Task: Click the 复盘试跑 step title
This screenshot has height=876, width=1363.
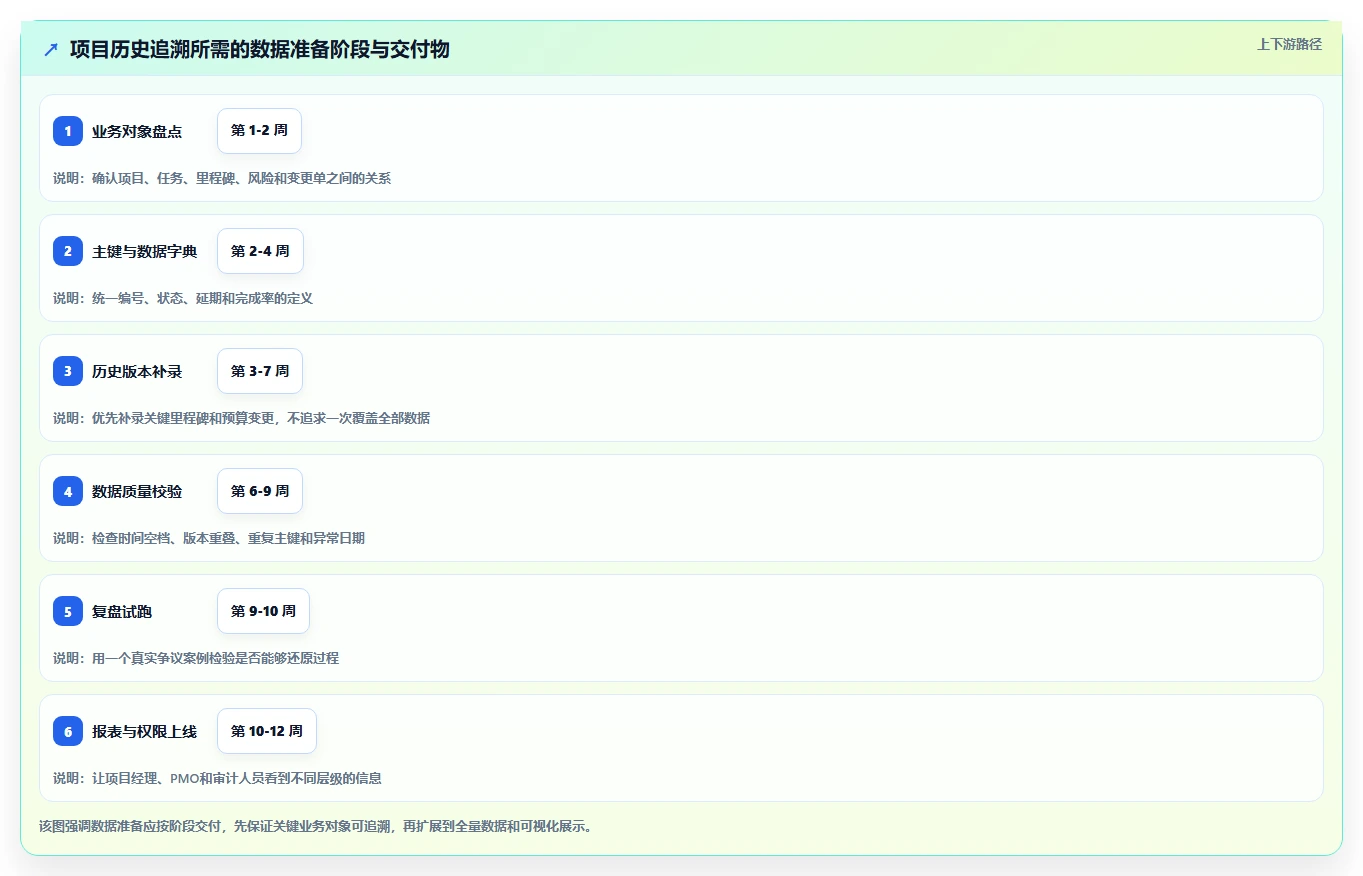Action: point(122,611)
